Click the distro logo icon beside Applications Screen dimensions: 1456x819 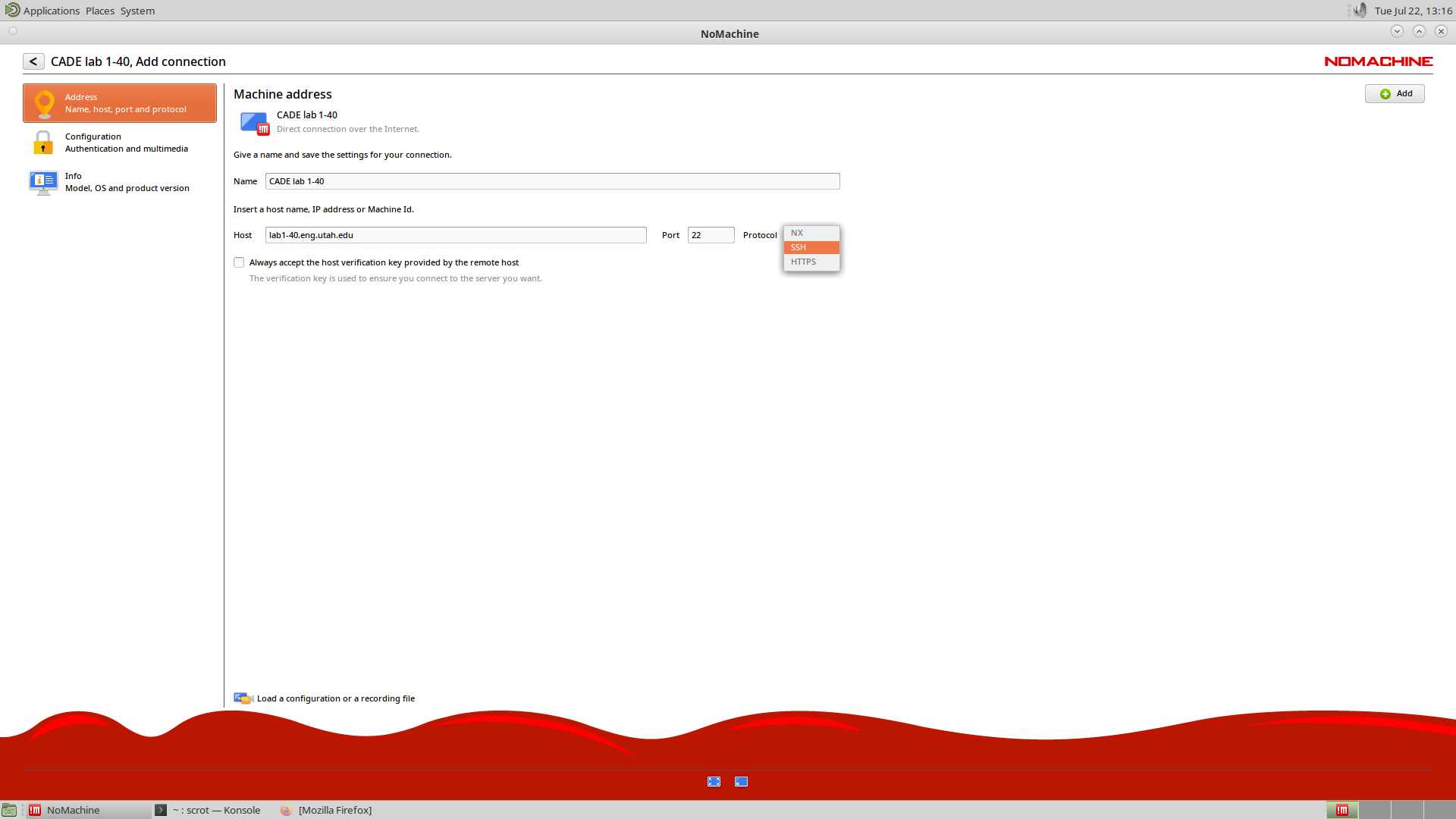pos(12,11)
